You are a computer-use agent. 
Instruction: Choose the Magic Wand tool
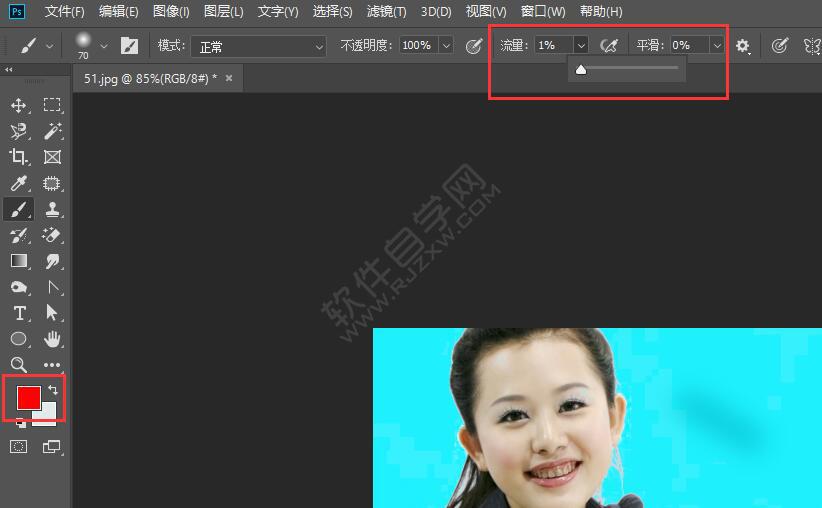(x=52, y=131)
